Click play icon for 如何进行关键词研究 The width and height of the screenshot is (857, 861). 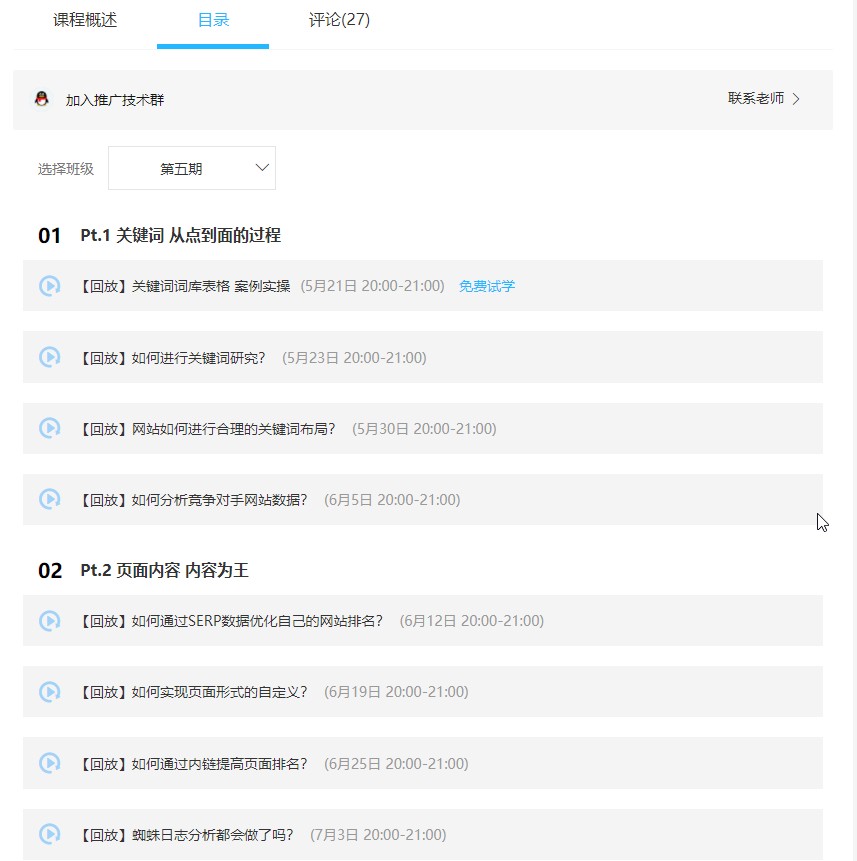pos(49,357)
